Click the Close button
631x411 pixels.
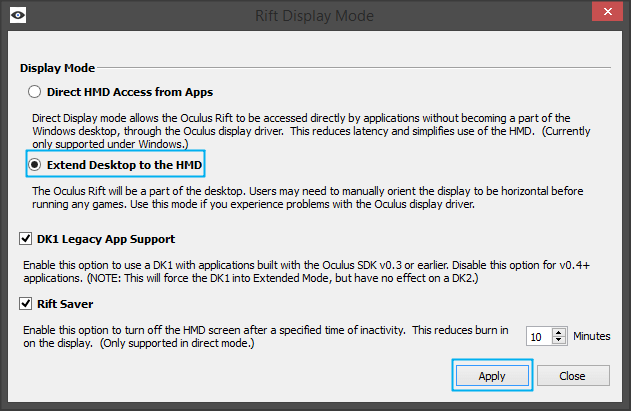coord(573,376)
